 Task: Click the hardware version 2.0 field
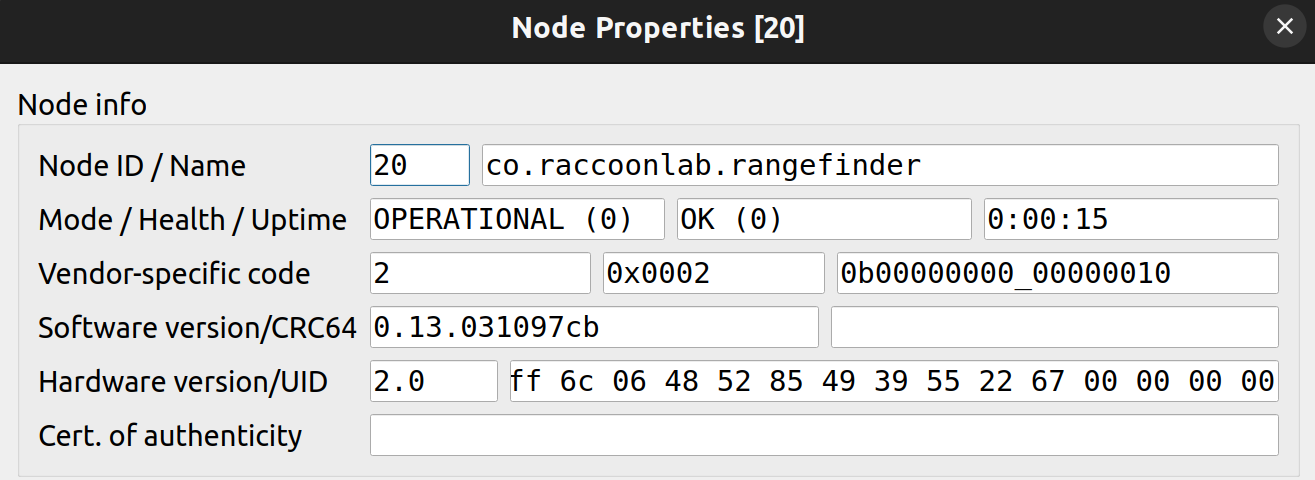[x=434, y=381]
